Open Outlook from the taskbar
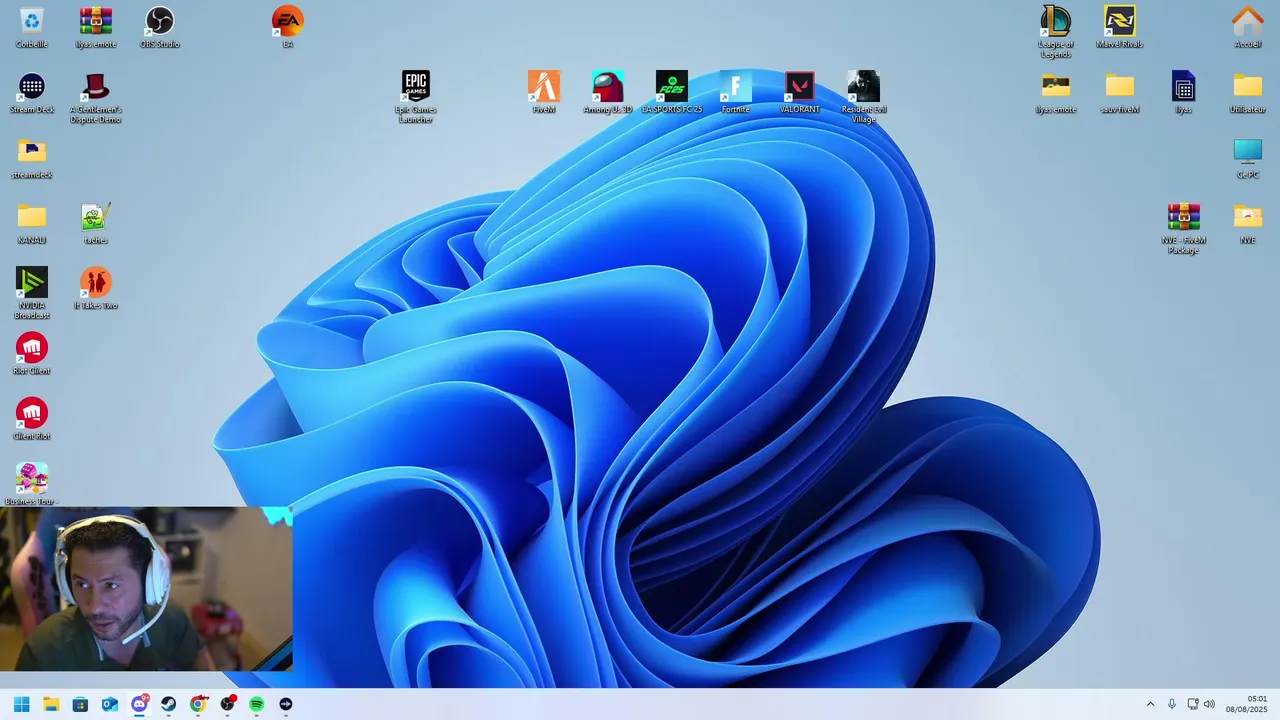The image size is (1280, 720). pyautogui.click(x=110, y=704)
